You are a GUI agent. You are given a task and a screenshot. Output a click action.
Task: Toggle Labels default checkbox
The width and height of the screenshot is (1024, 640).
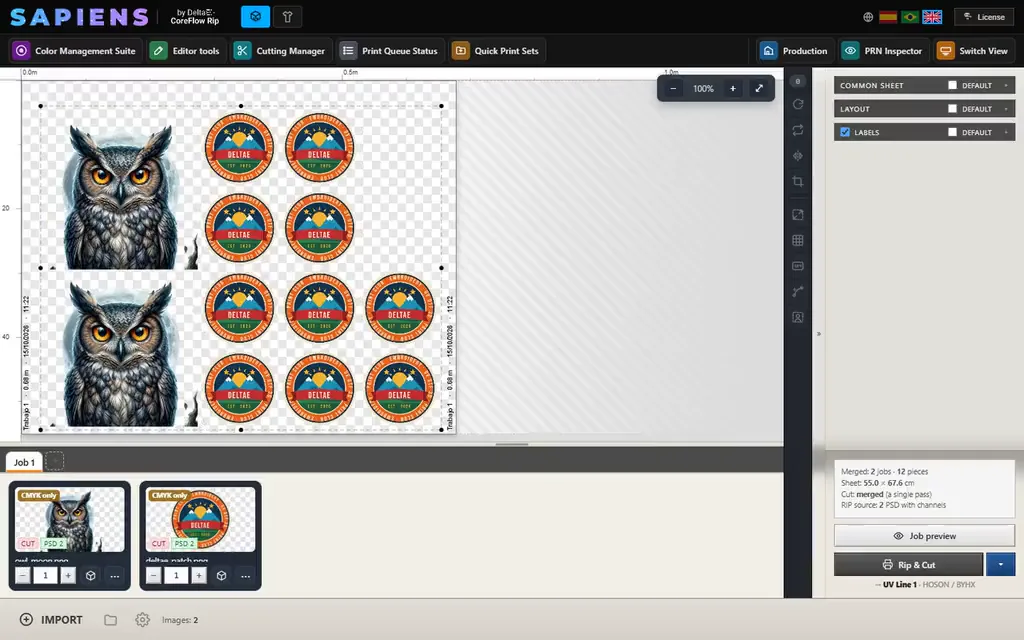[x=952, y=132]
